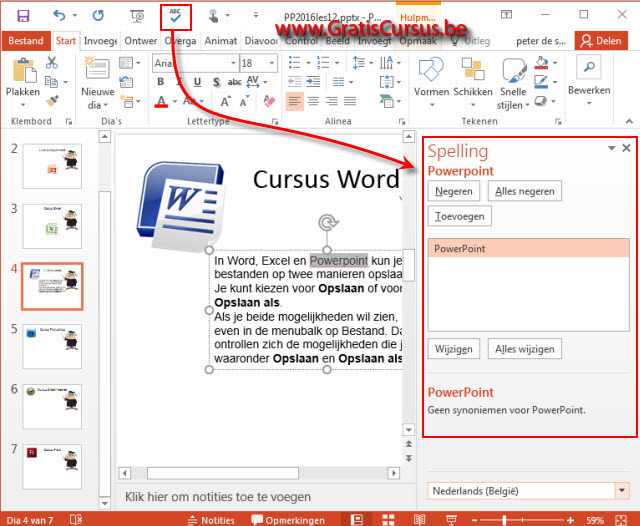Open Vormen shapes gallery
The width and height of the screenshot is (640, 526).
pyautogui.click(x=431, y=83)
